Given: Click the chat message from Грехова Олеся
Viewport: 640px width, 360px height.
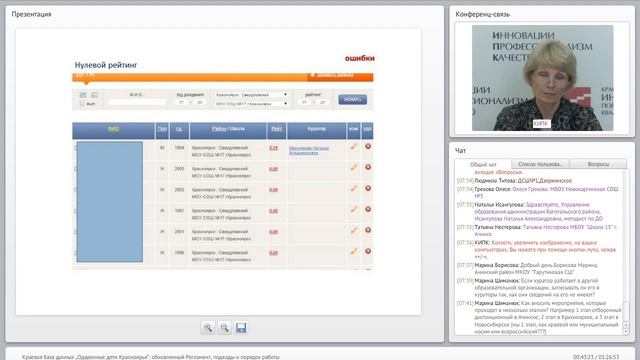Looking at the screenshot, I should (538, 192).
